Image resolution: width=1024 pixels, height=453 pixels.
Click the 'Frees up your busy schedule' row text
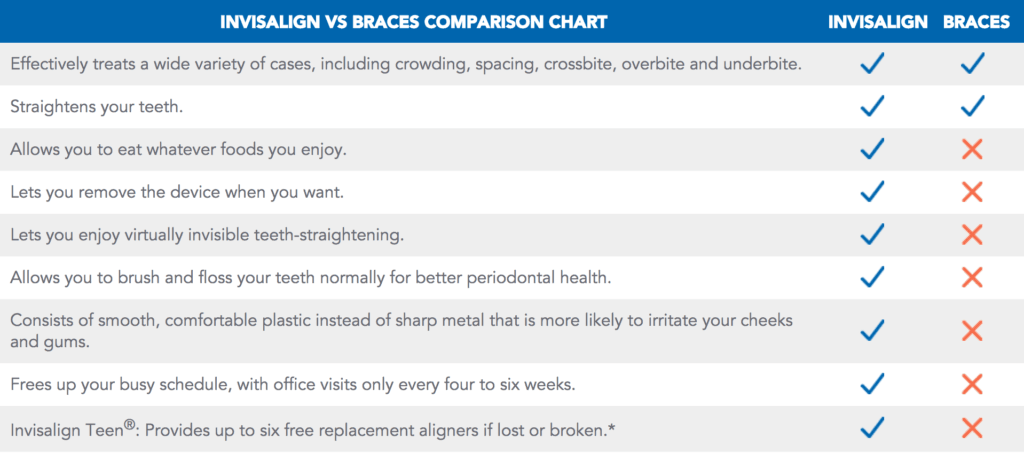tap(293, 384)
